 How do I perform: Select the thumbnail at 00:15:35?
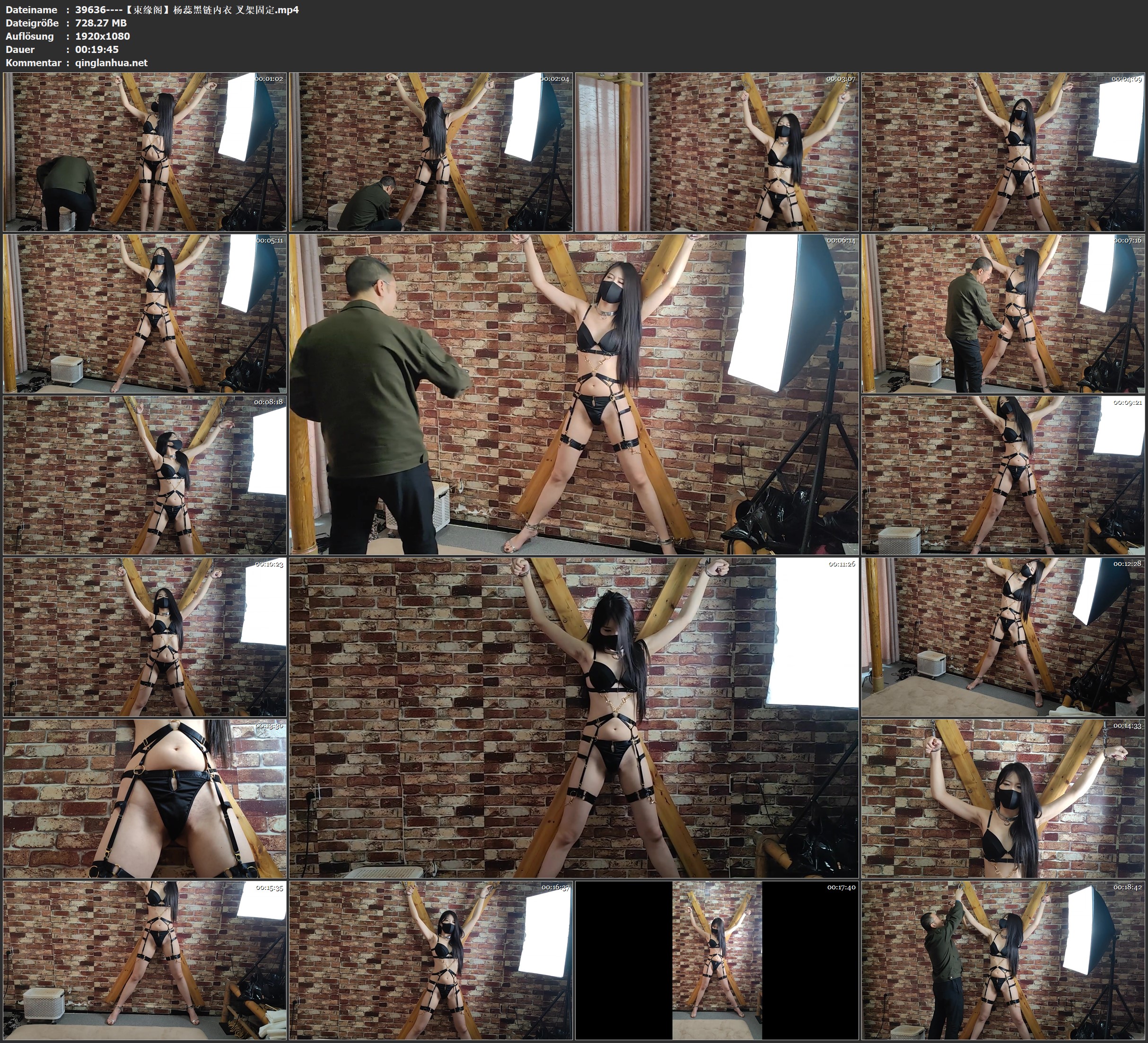[145, 960]
